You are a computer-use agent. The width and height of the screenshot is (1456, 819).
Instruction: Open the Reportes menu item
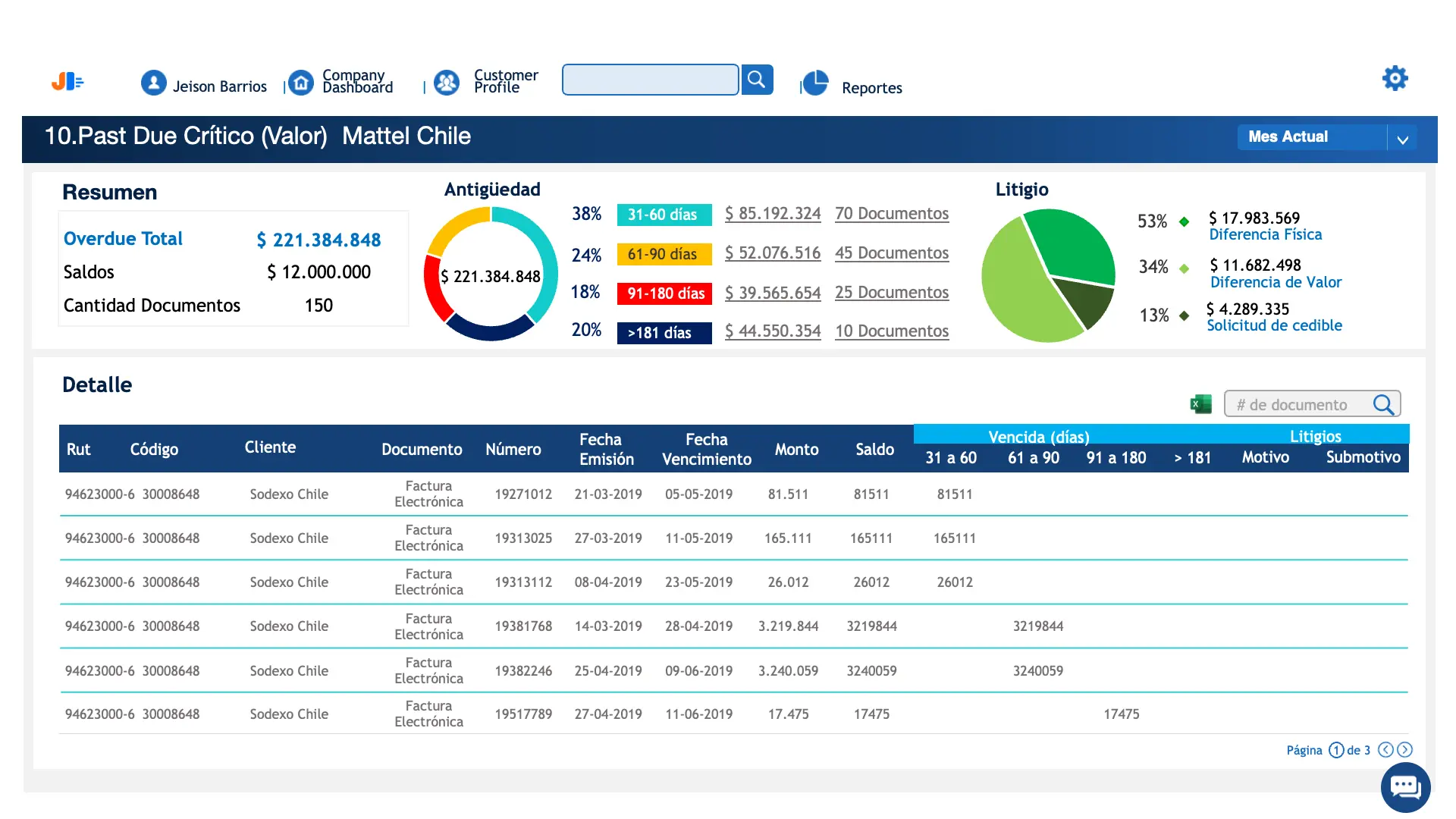[x=871, y=88]
